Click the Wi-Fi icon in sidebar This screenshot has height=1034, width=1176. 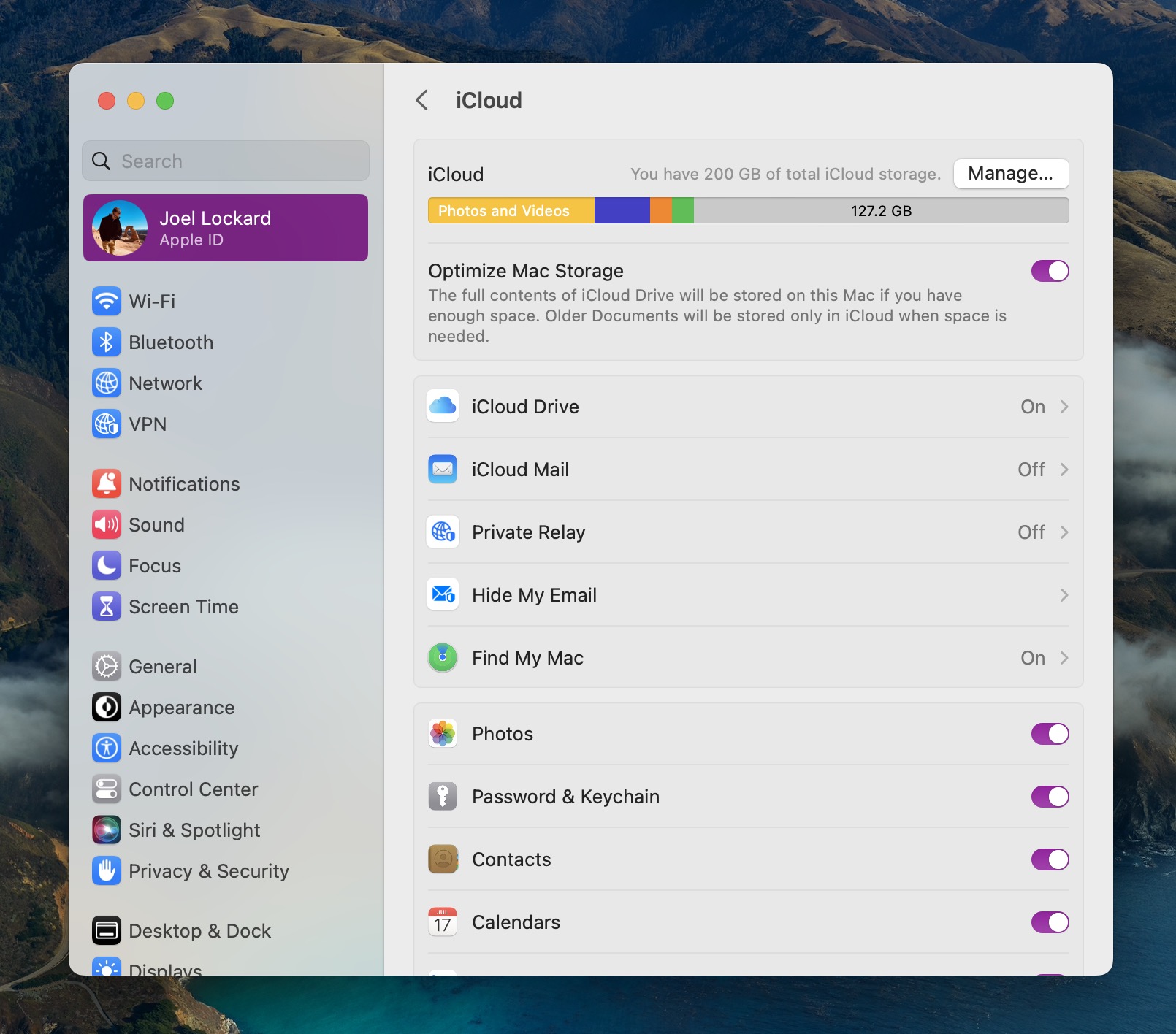107,301
